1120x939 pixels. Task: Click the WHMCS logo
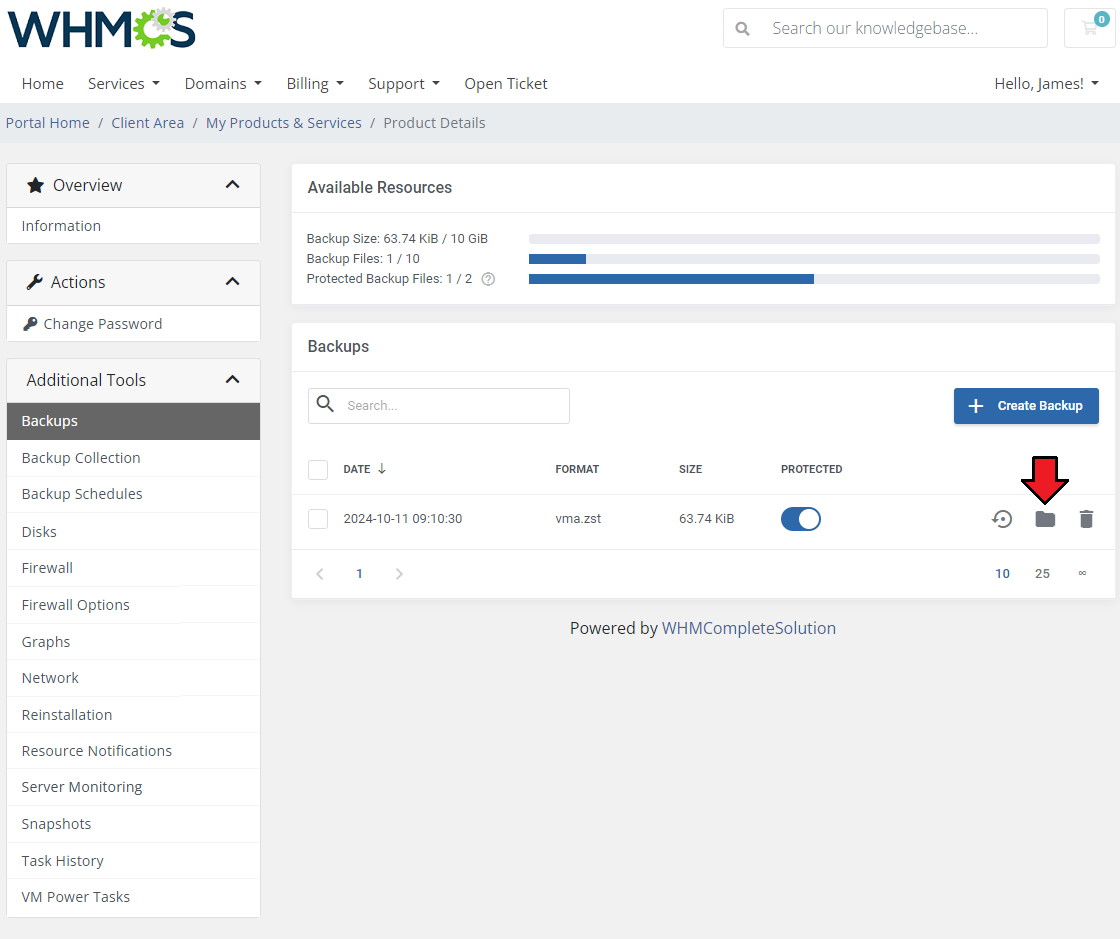(101, 29)
